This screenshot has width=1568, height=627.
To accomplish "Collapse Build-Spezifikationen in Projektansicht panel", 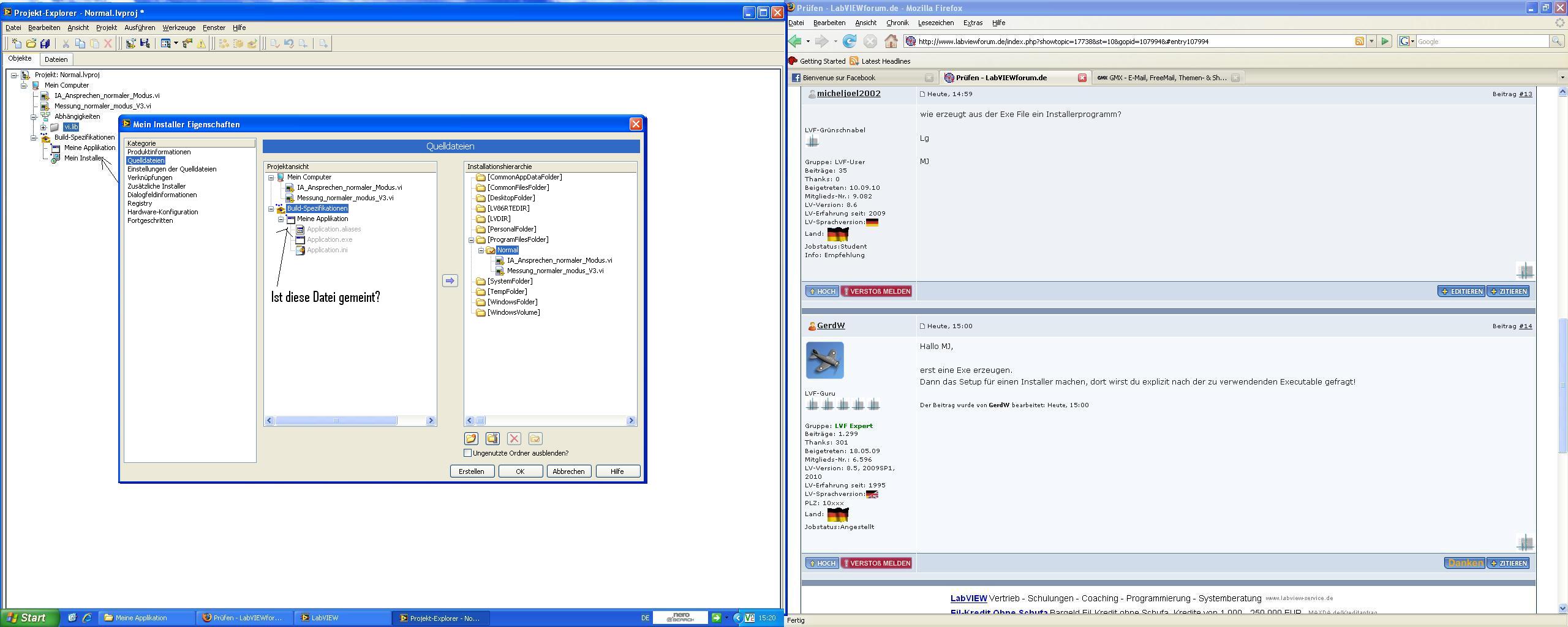I will click(x=271, y=209).
